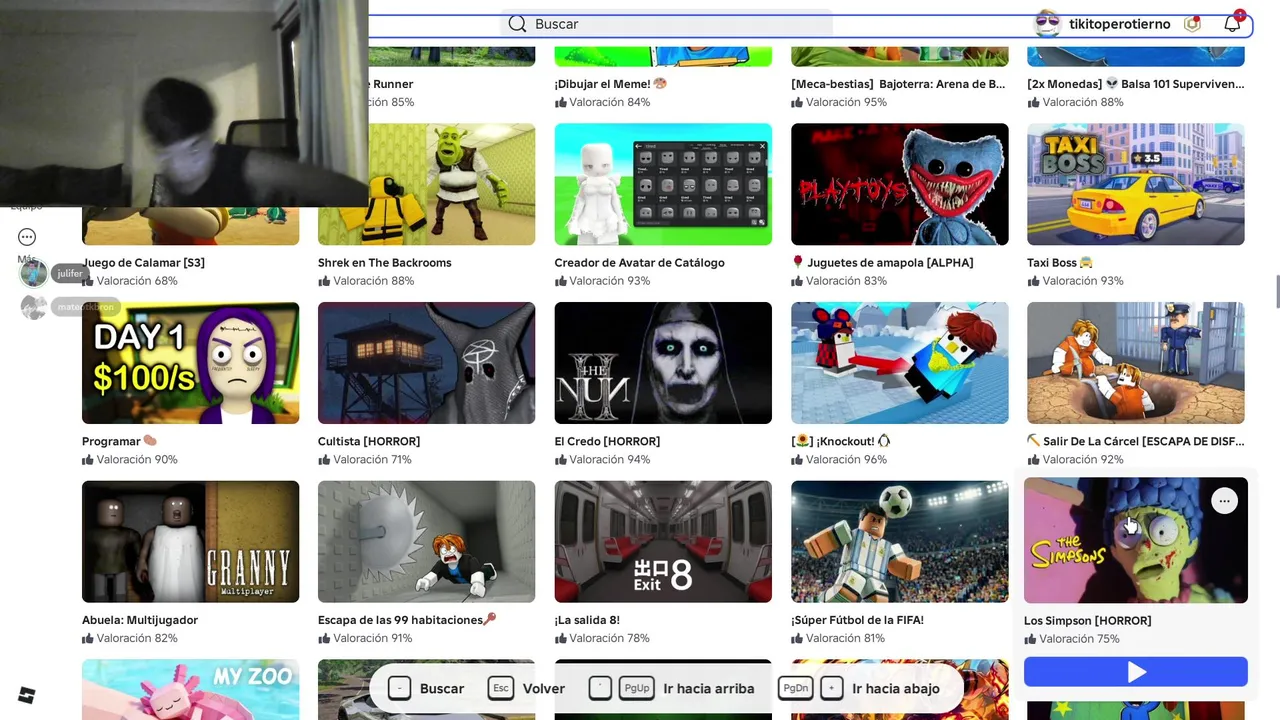Click the Los Simpson [HORROR] title

coord(1088,621)
